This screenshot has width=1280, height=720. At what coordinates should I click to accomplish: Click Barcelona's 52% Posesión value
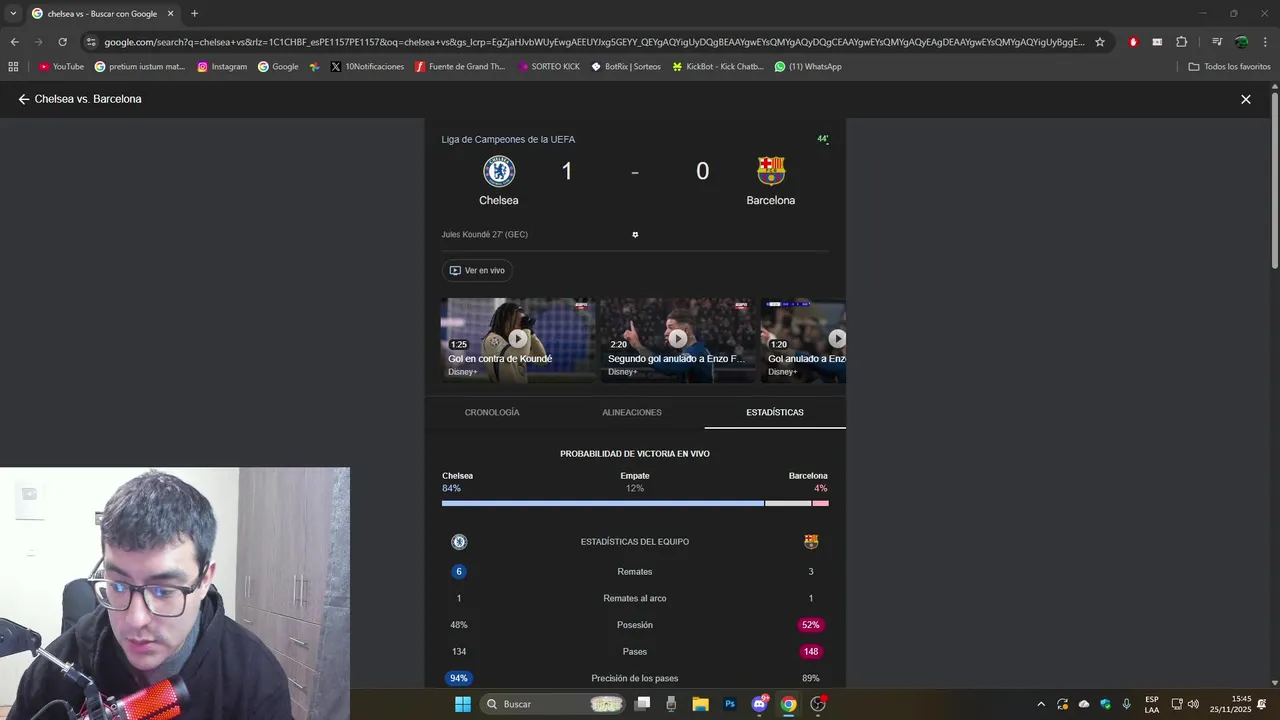[x=811, y=625]
